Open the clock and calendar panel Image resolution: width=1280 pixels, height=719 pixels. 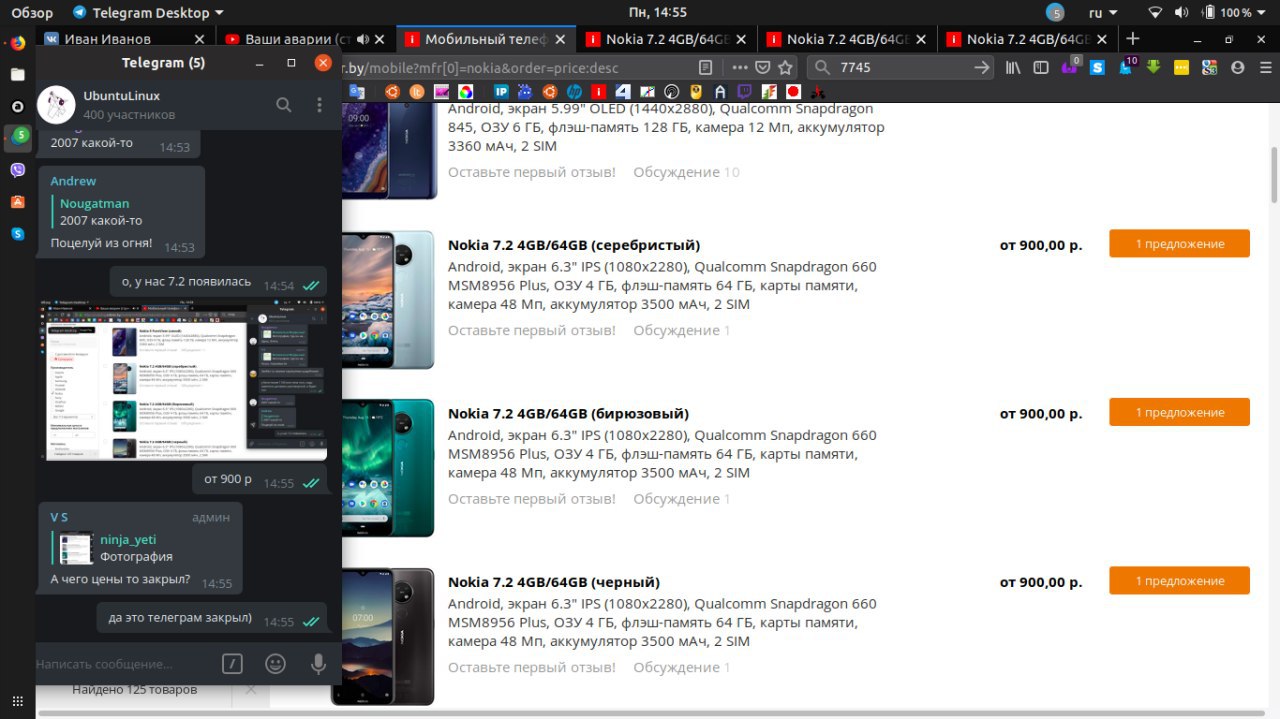coord(657,13)
